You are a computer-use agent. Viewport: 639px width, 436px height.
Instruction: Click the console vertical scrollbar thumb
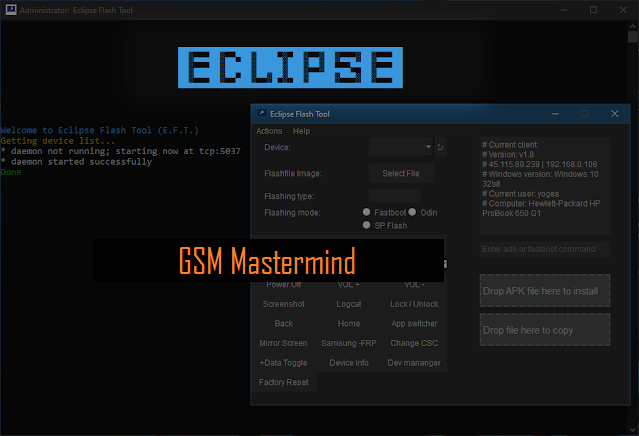[633, 37]
